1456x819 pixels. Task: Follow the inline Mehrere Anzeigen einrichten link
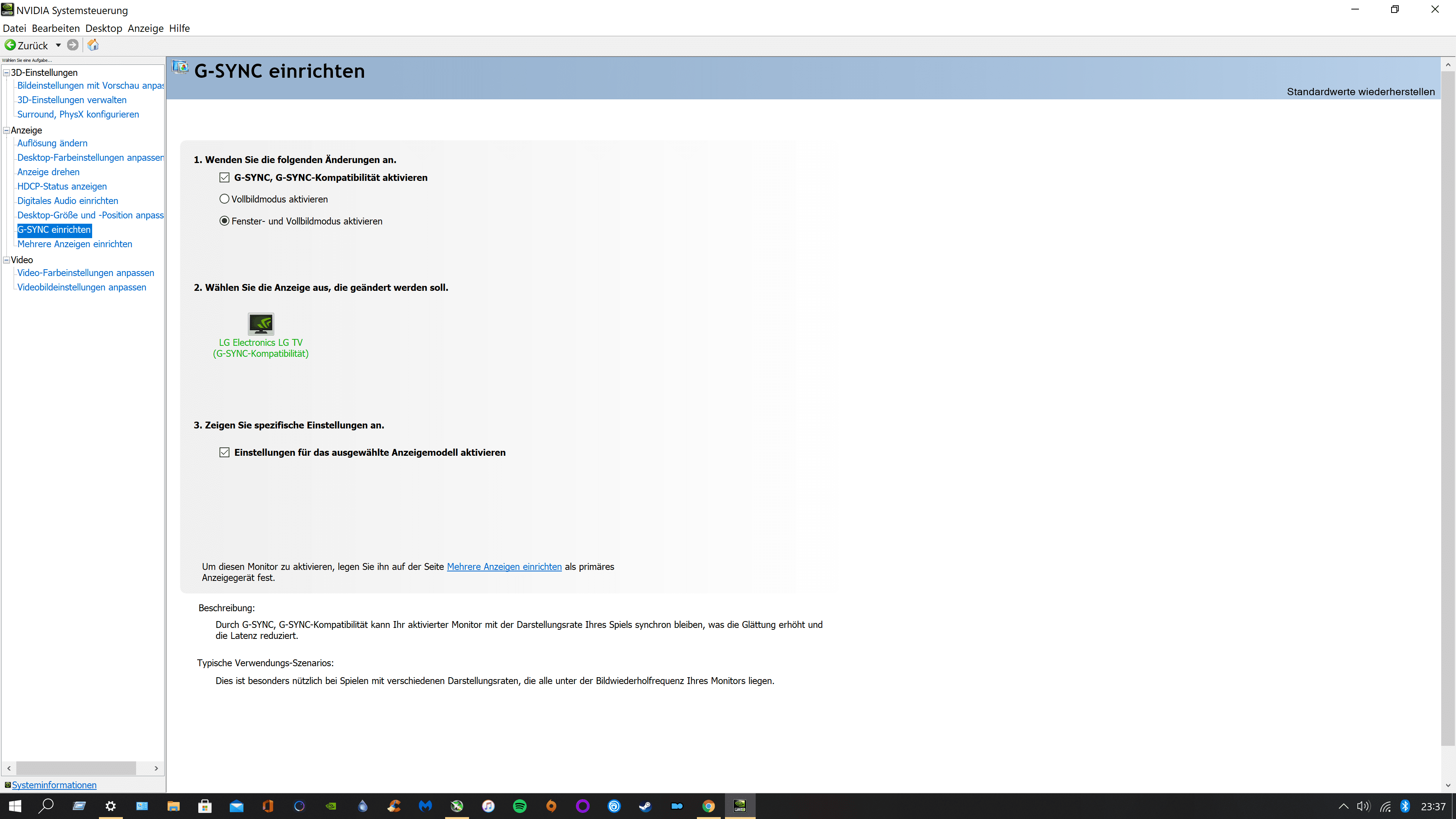(x=504, y=566)
